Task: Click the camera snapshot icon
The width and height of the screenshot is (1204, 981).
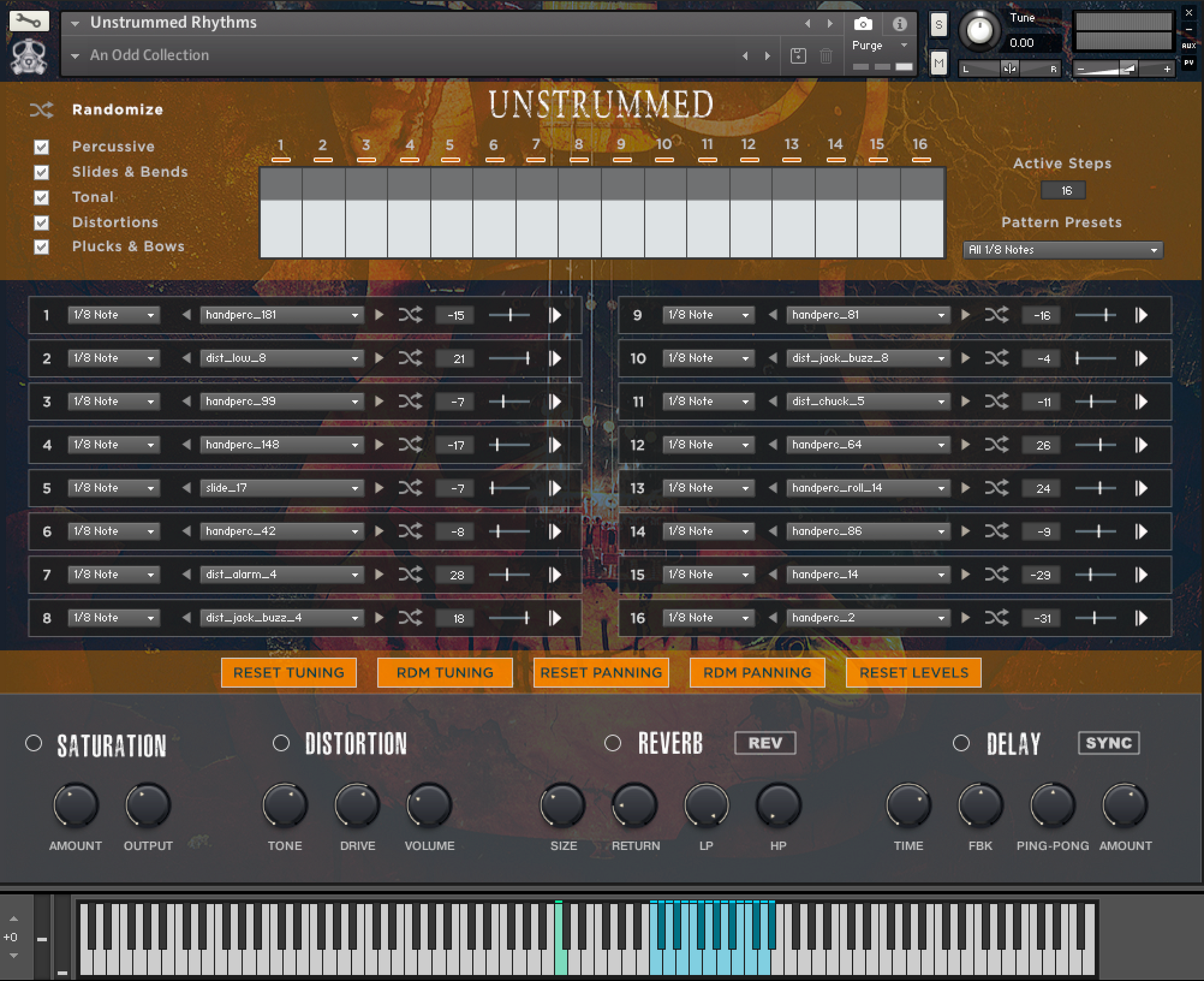Action: tap(862, 24)
